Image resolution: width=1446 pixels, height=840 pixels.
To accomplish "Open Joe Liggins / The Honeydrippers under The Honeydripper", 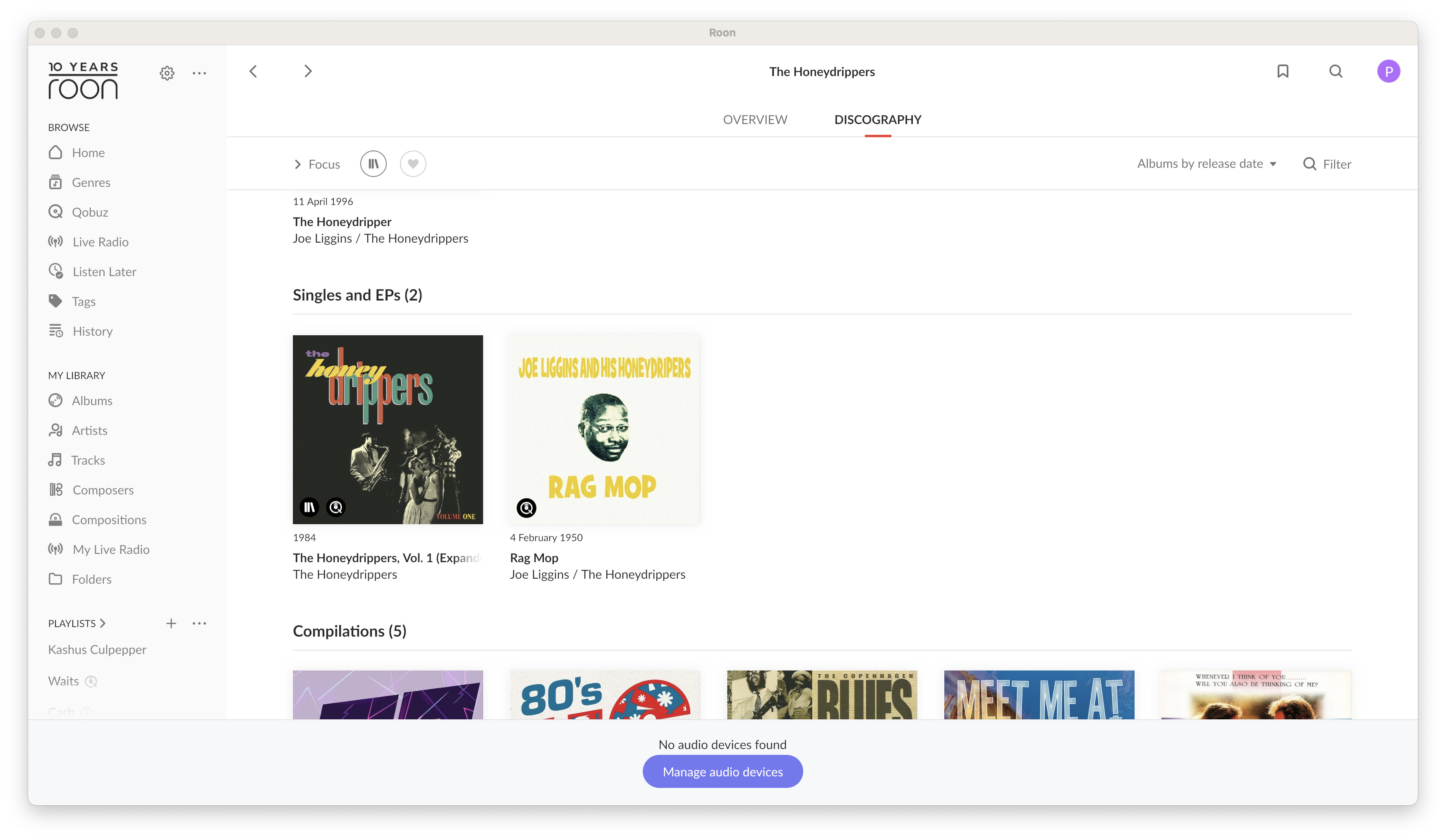I will pos(381,239).
